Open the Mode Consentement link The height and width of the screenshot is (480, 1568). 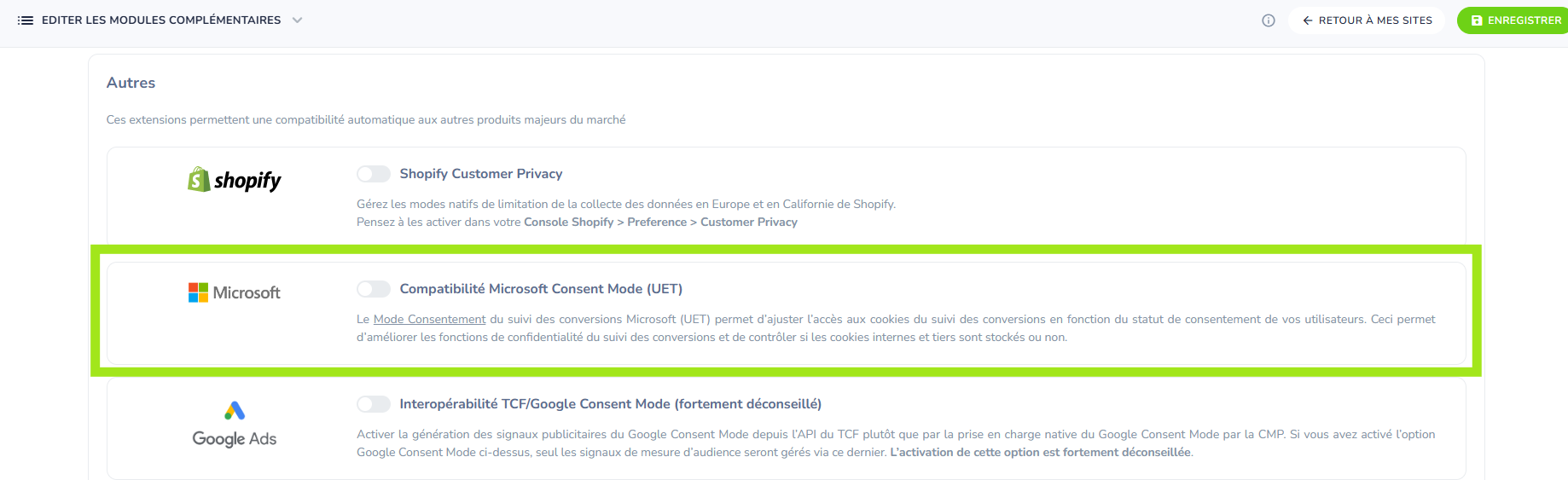click(429, 320)
